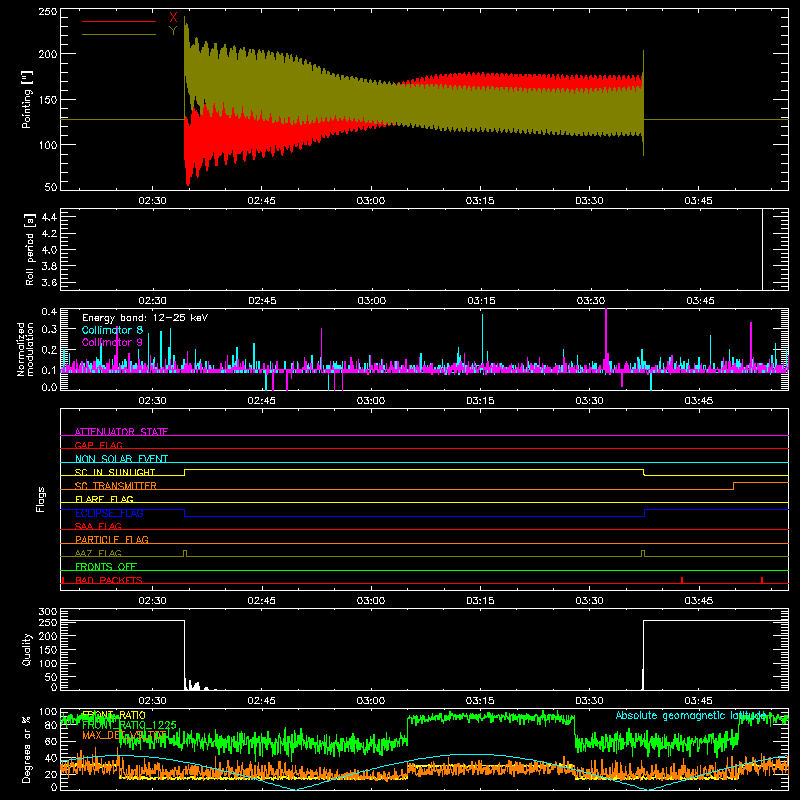This screenshot has width=800, height=800.
Task: Click the Absolute geomagnetic latitude label
Action: click(691, 715)
